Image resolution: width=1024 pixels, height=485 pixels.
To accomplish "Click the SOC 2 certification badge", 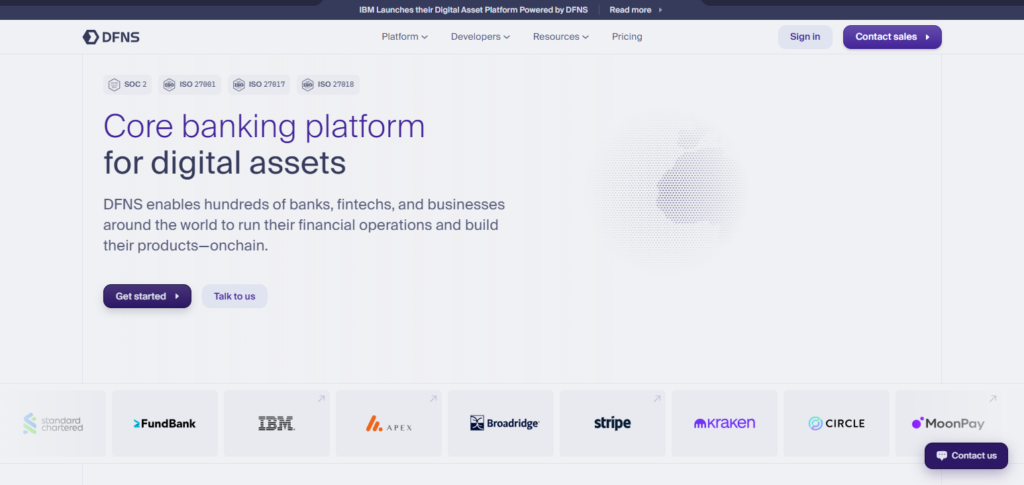I will (127, 85).
